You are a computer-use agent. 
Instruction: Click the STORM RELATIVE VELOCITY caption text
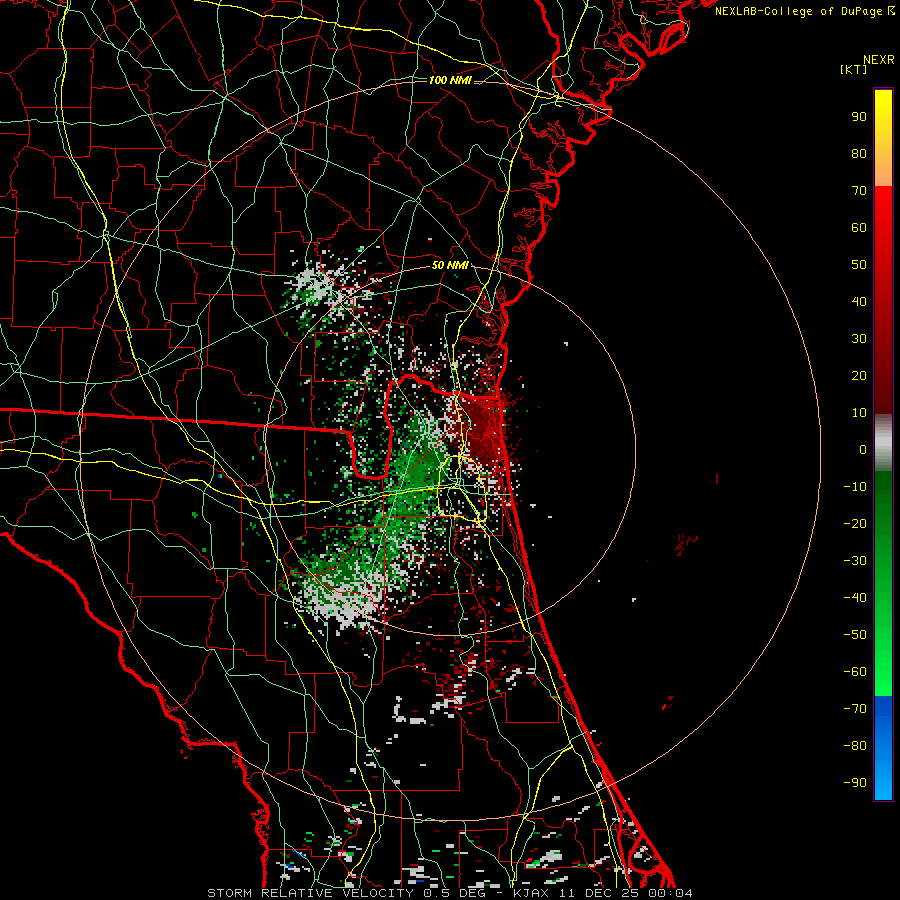tap(312, 893)
